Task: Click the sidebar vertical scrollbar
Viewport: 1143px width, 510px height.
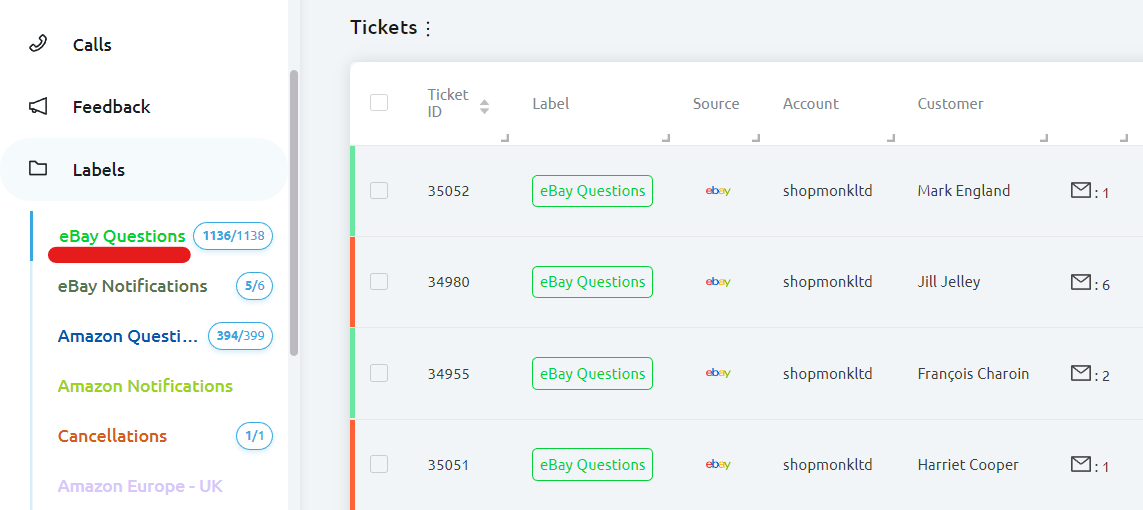Action: [x=293, y=212]
